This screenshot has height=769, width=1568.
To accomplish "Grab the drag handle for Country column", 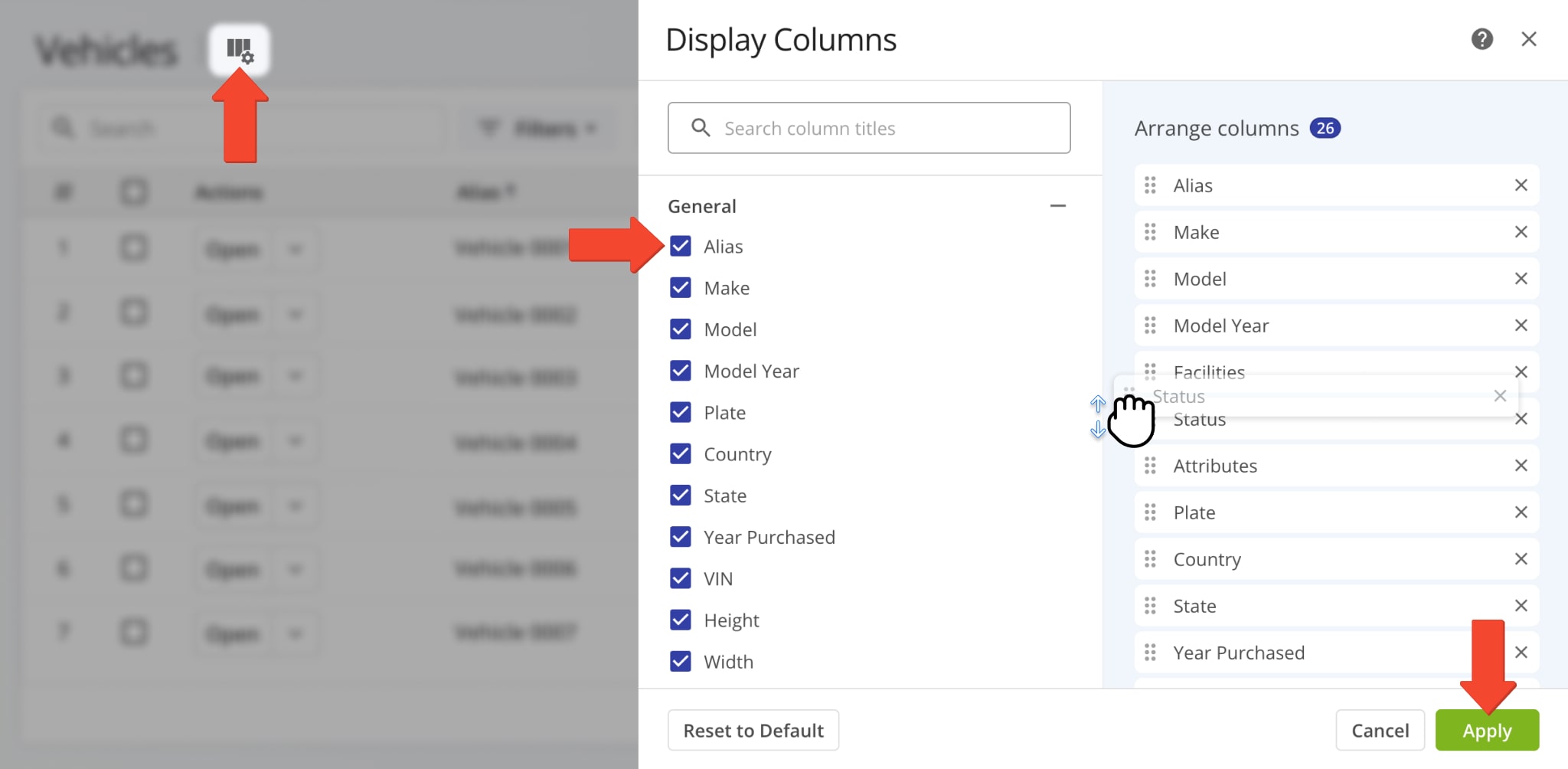I will click(1150, 559).
